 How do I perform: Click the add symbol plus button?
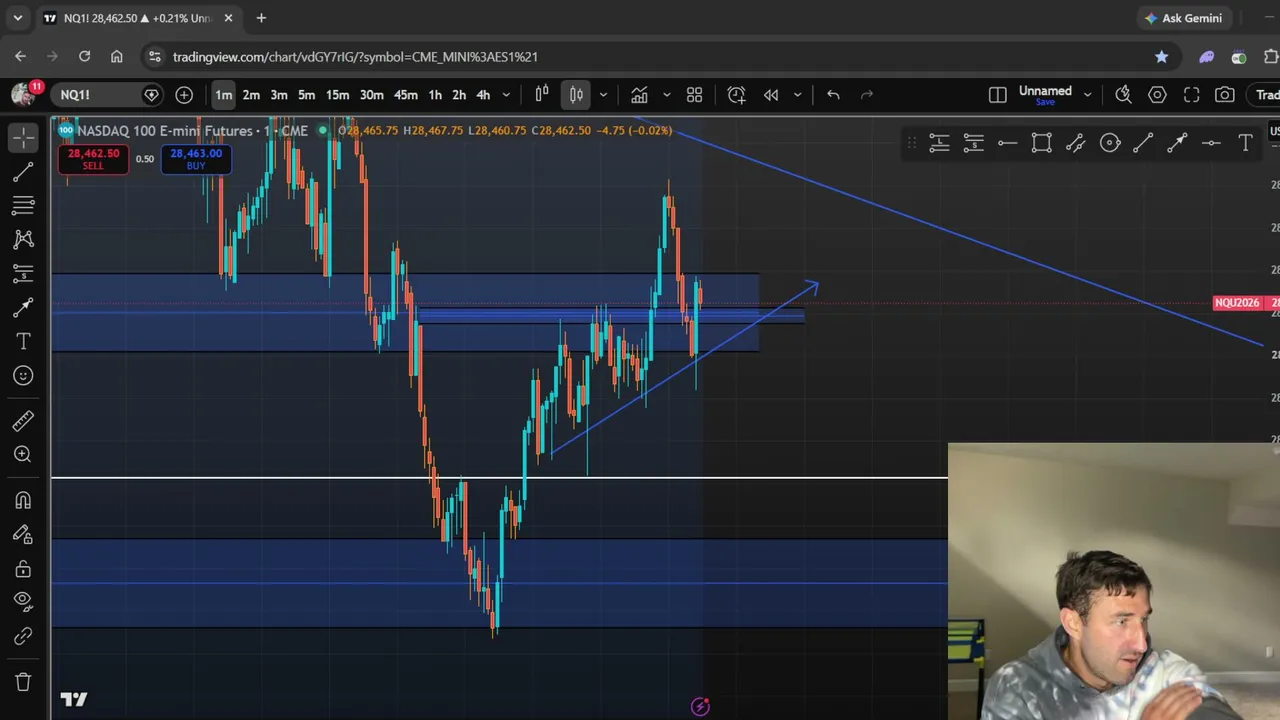(x=184, y=95)
